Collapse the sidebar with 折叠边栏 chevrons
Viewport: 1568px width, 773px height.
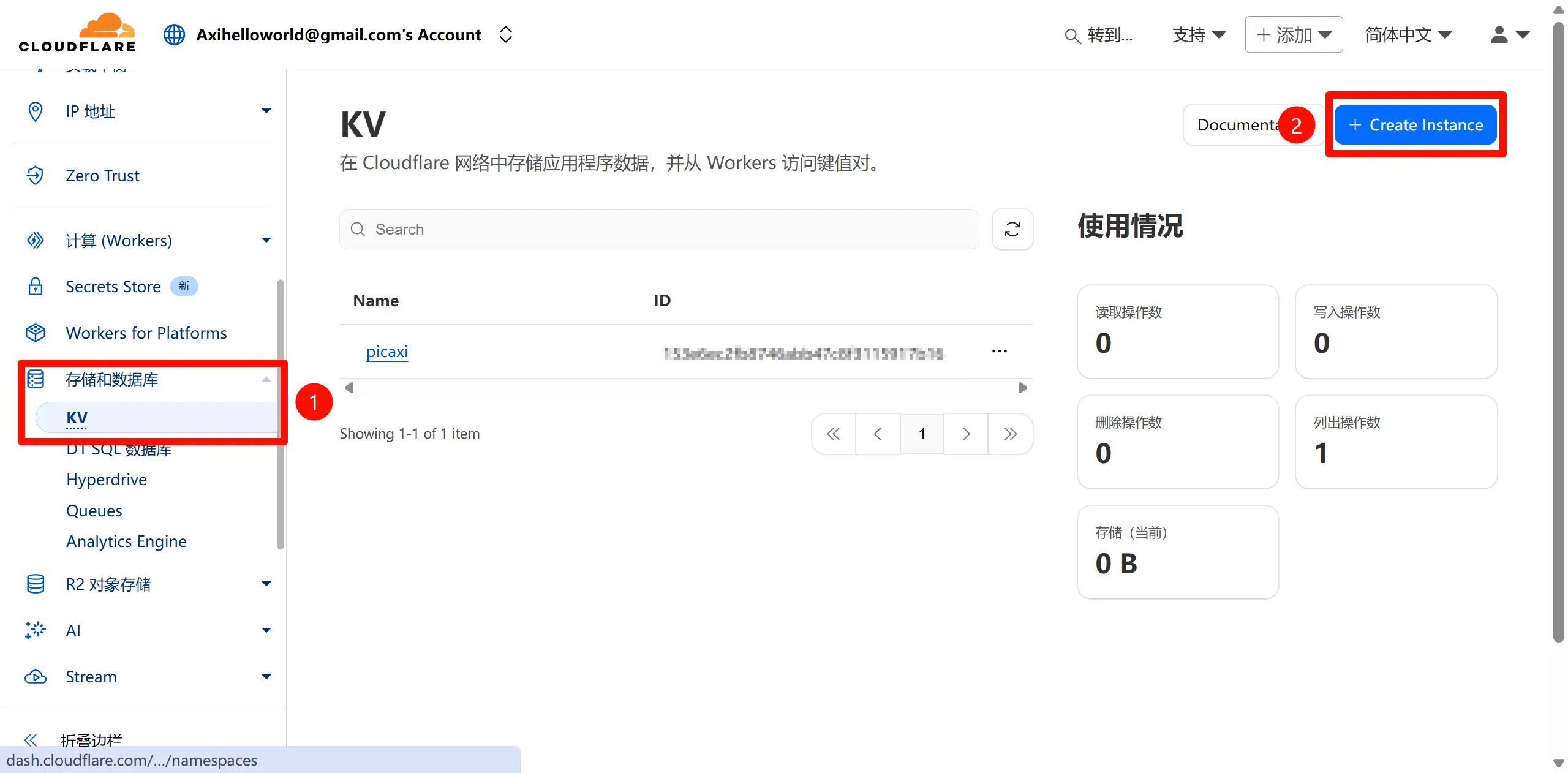pos(31,740)
